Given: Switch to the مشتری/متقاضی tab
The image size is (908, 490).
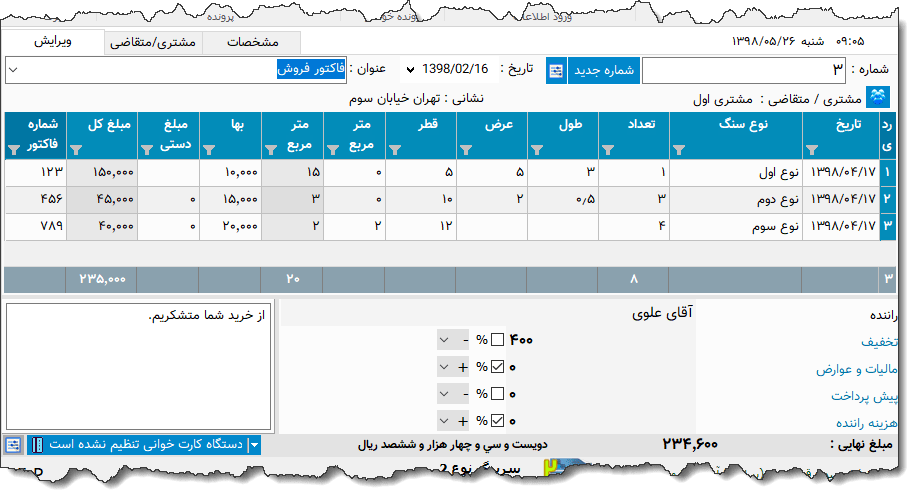Looking at the screenshot, I should [153, 43].
